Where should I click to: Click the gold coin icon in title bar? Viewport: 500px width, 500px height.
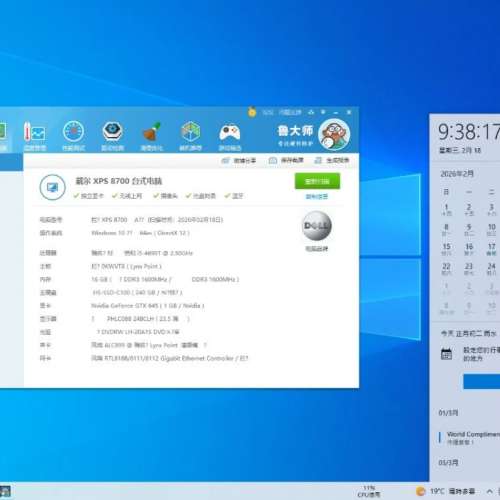pos(252,112)
